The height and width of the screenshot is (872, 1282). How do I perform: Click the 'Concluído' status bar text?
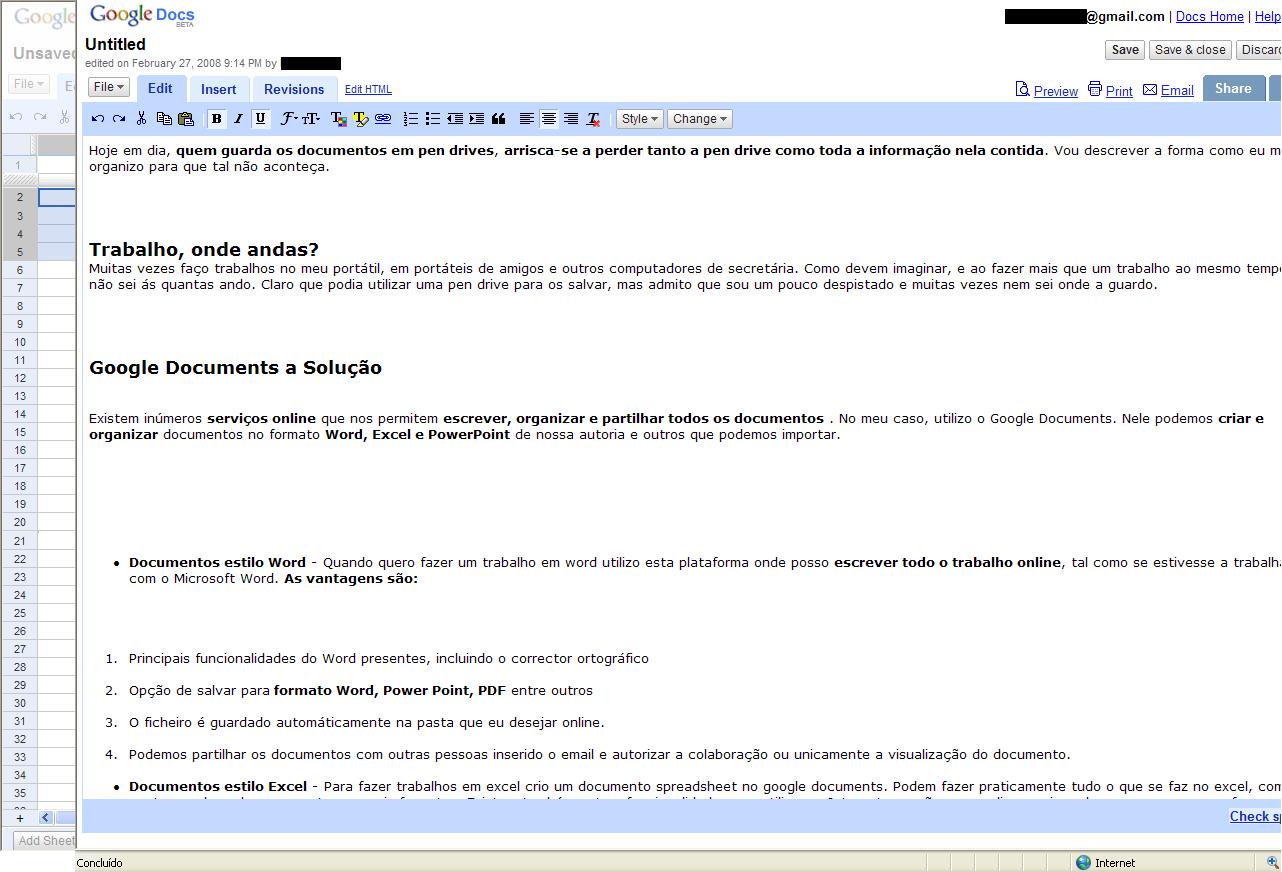click(99, 863)
